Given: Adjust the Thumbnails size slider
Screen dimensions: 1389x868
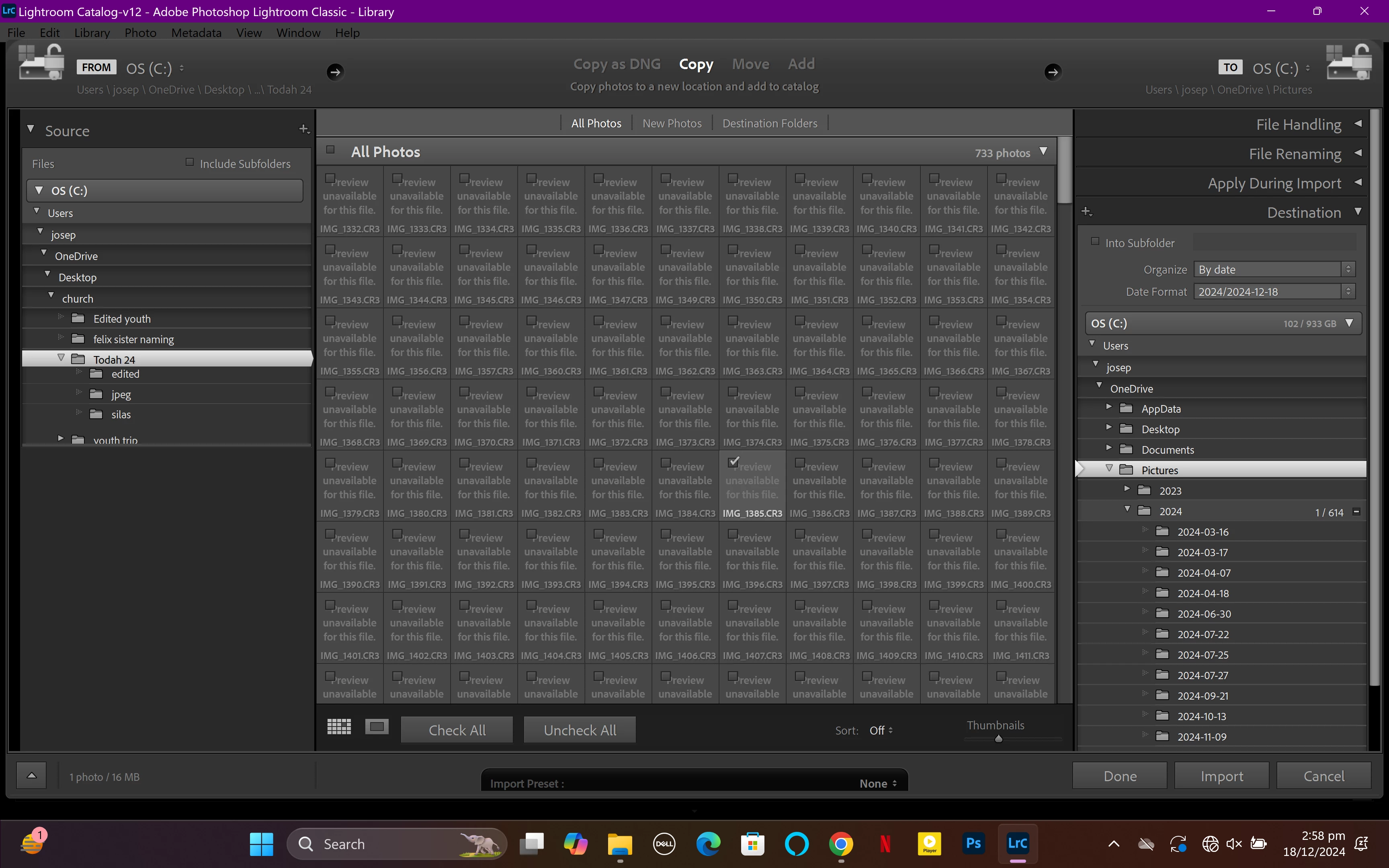Looking at the screenshot, I should click(x=999, y=739).
